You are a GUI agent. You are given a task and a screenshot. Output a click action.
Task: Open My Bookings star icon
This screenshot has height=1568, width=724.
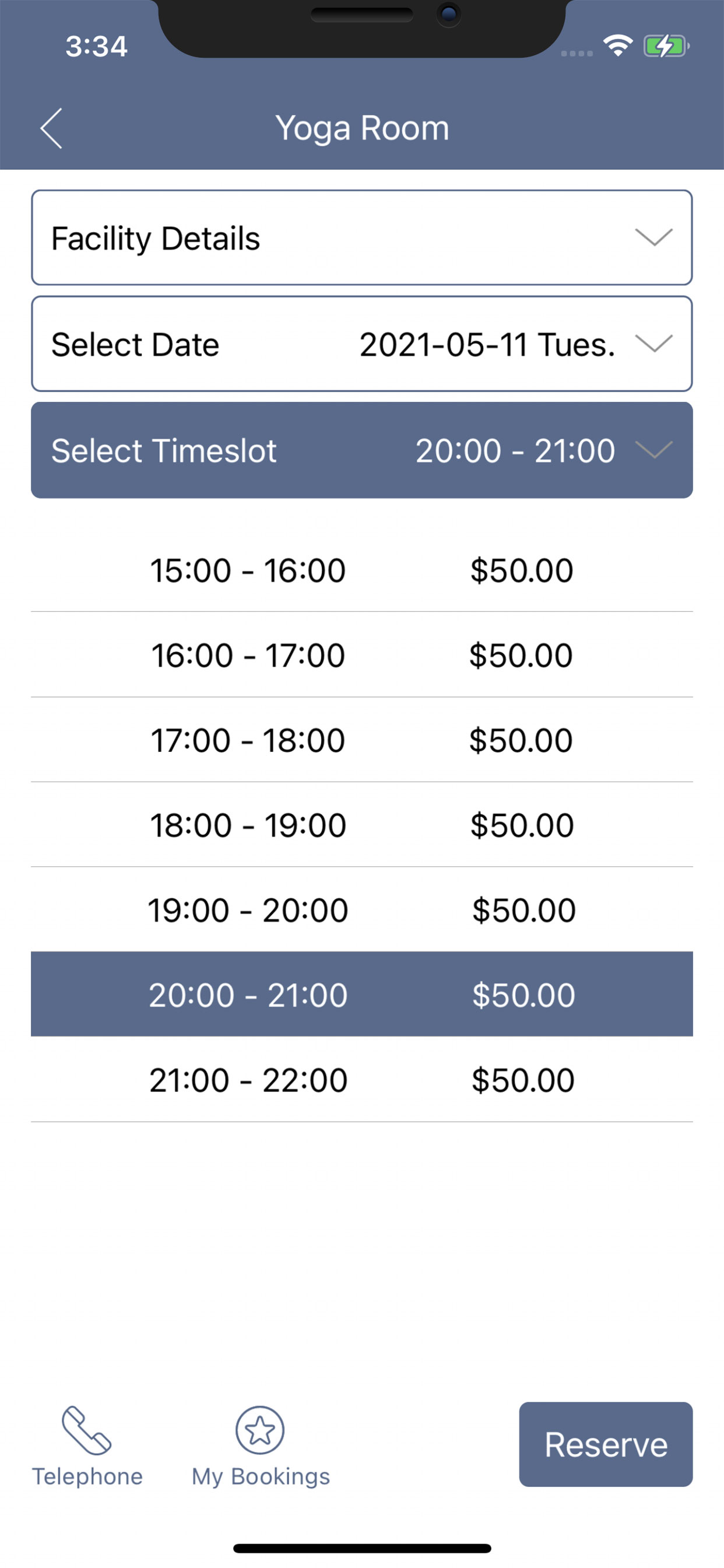pyautogui.click(x=260, y=1430)
